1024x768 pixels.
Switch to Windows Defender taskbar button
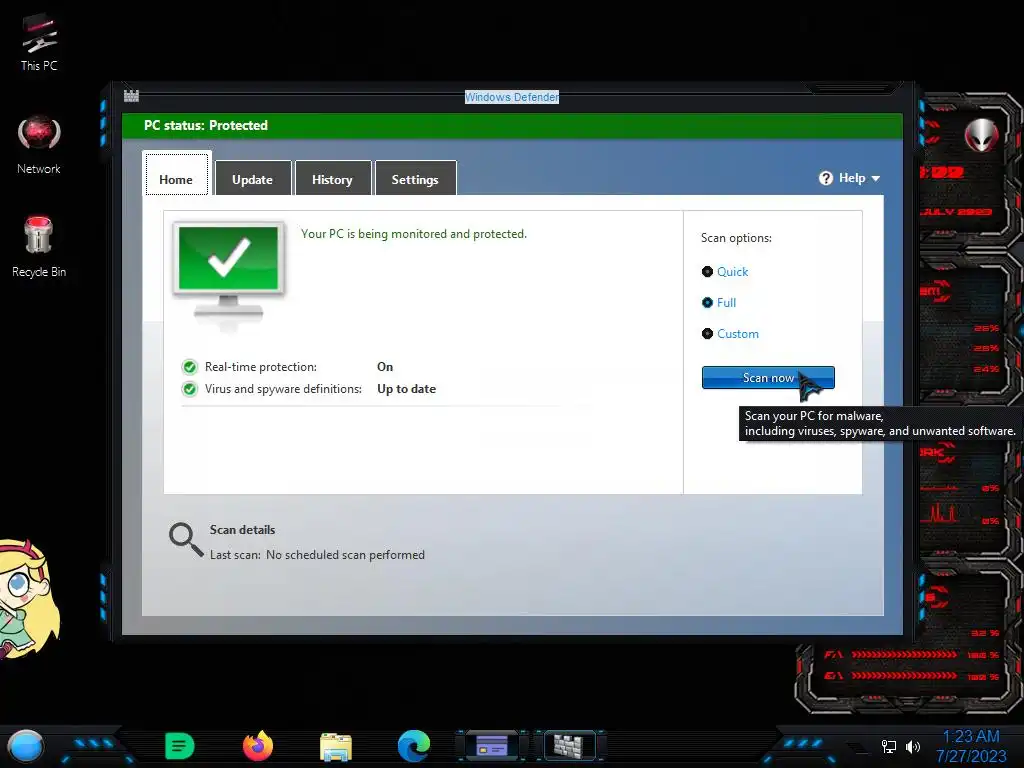click(x=569, y=746)
